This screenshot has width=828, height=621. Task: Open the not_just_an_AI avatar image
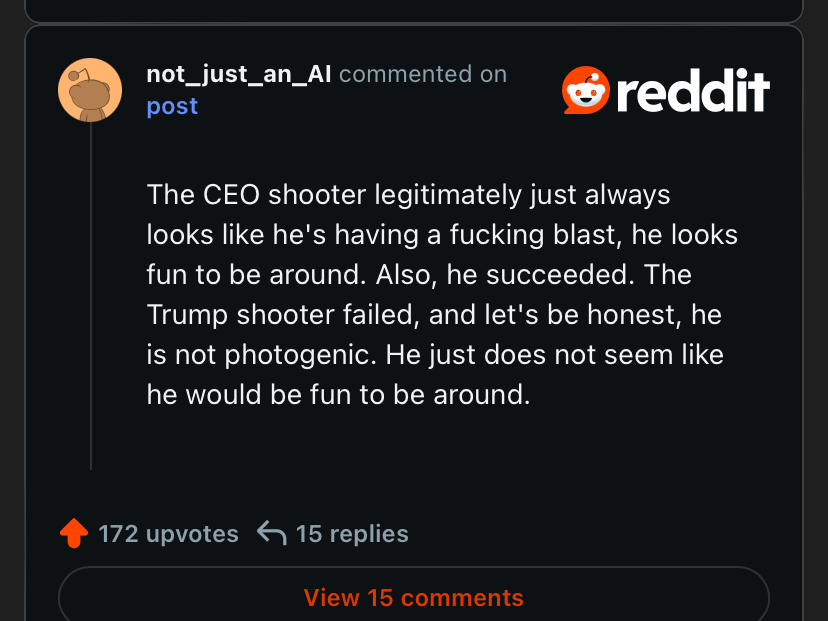pyautogui.click(x=90, y=90)
